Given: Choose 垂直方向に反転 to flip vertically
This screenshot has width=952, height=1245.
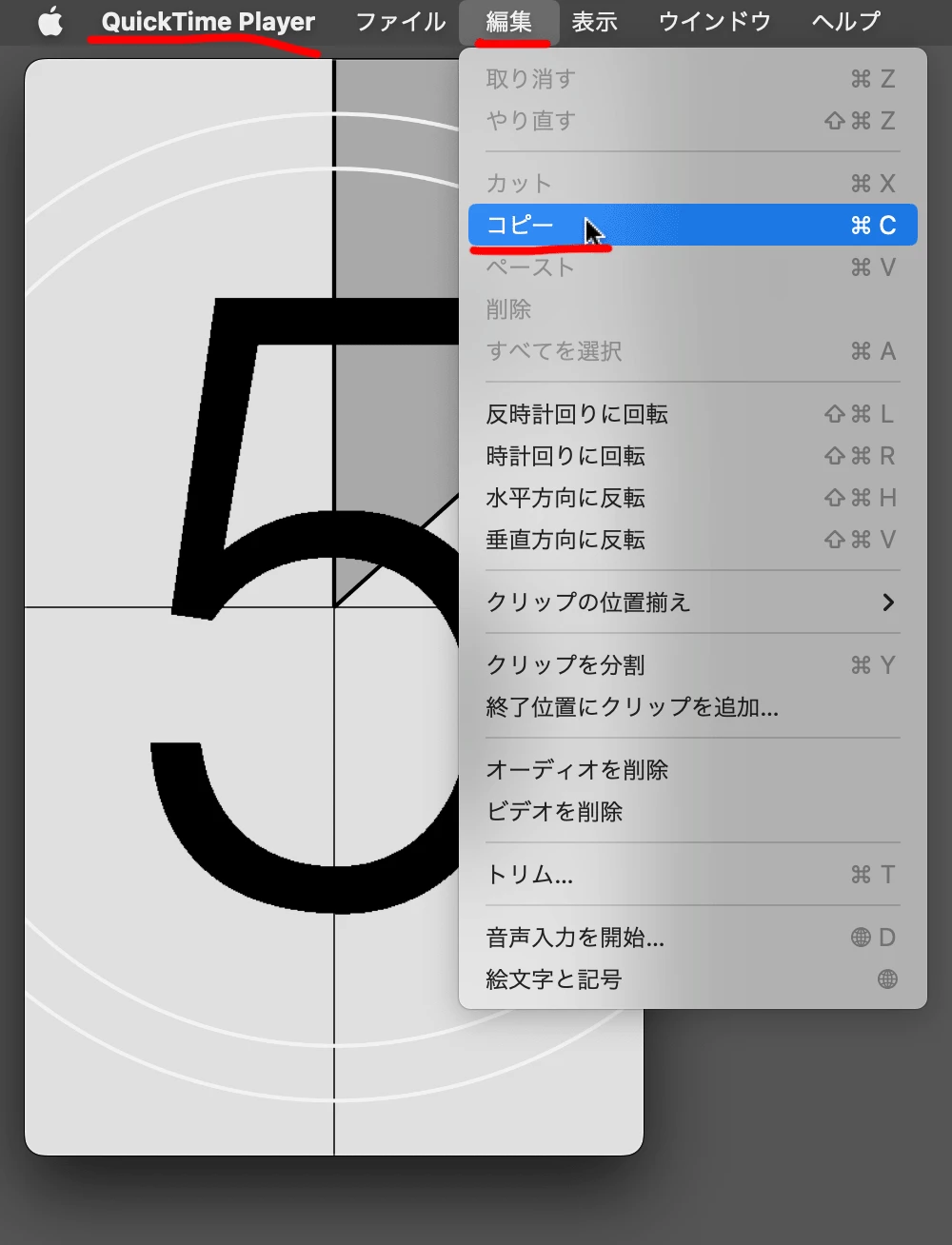Looking at the screenshot, I should point(693,540).
